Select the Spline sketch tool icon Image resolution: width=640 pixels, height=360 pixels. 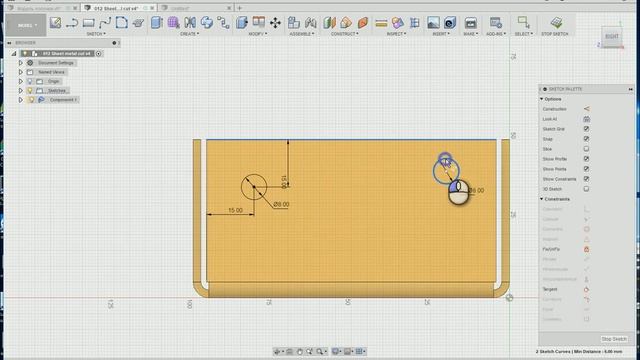105,22
